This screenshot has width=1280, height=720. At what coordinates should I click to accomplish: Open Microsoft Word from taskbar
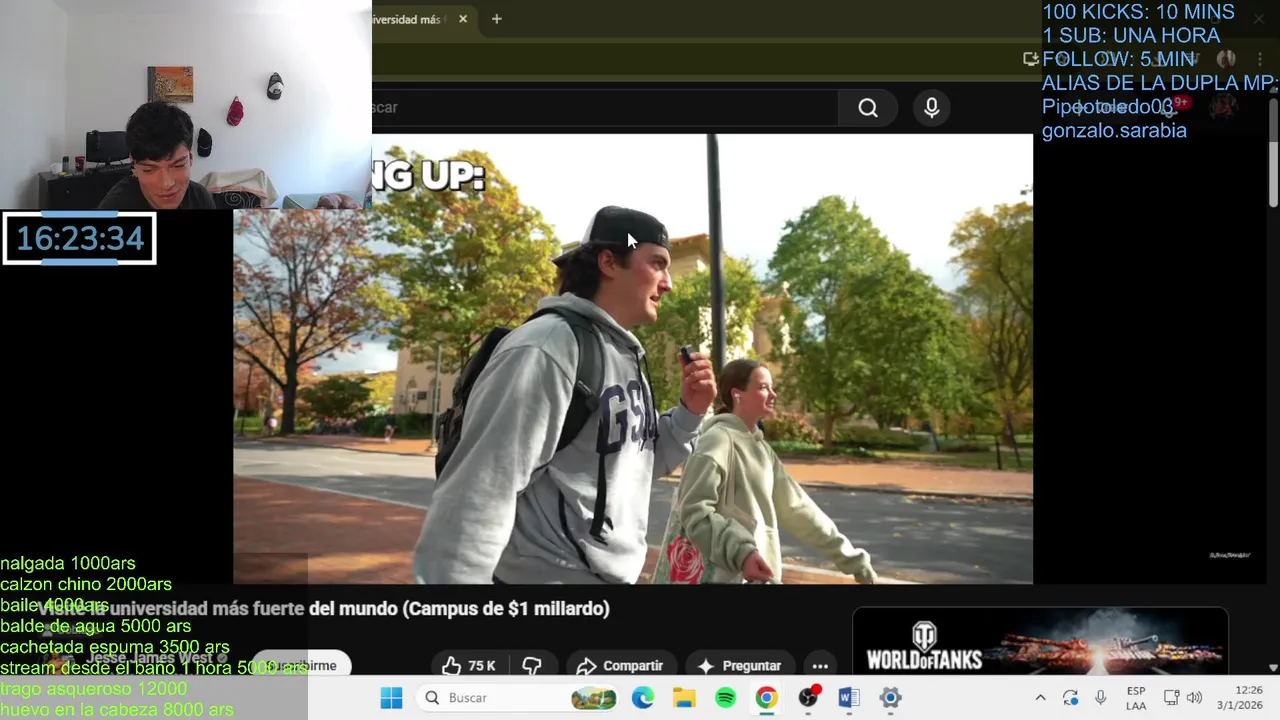849,698
